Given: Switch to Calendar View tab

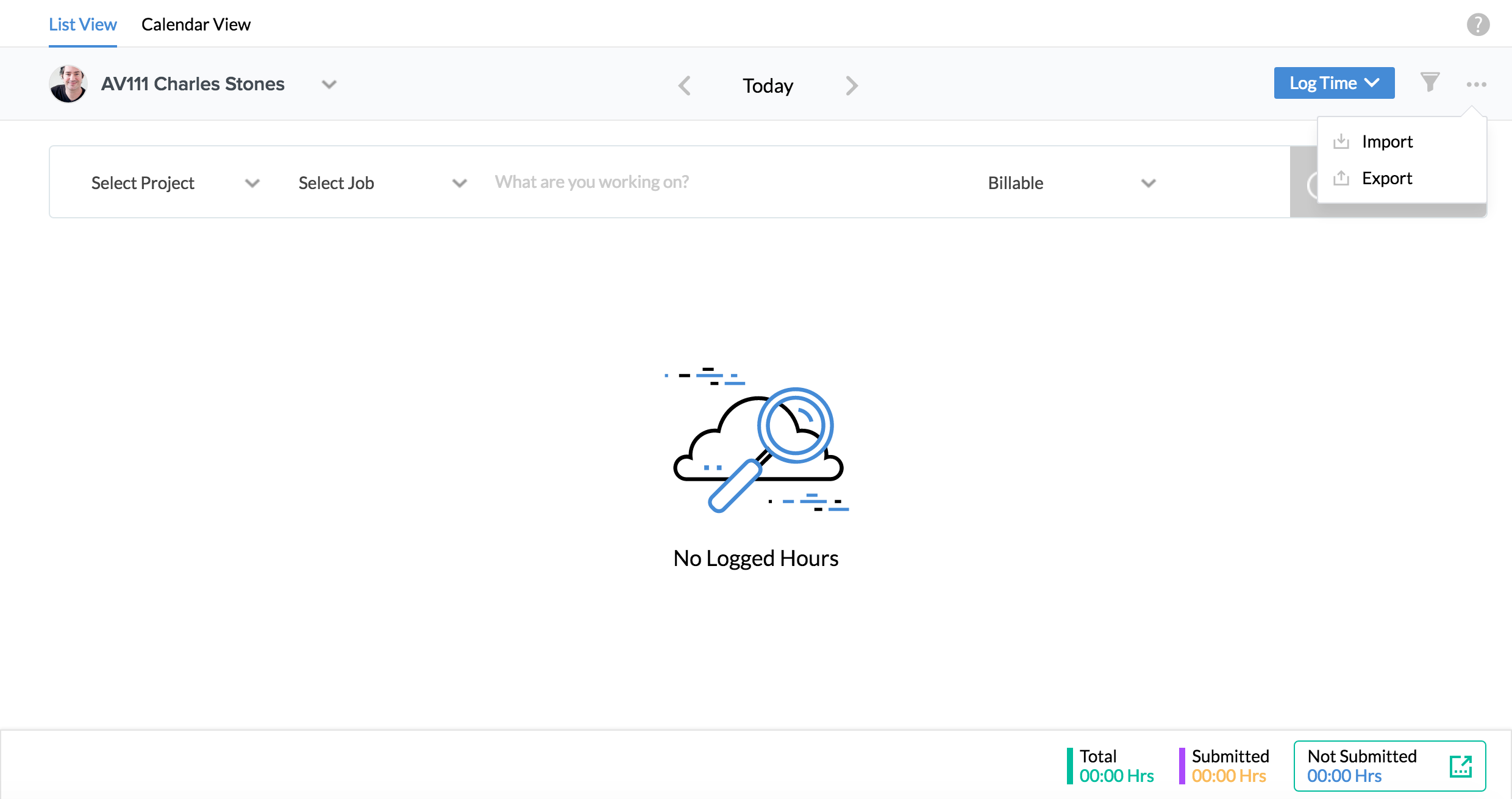Looking at the screenshot, I should coord(196,24).
